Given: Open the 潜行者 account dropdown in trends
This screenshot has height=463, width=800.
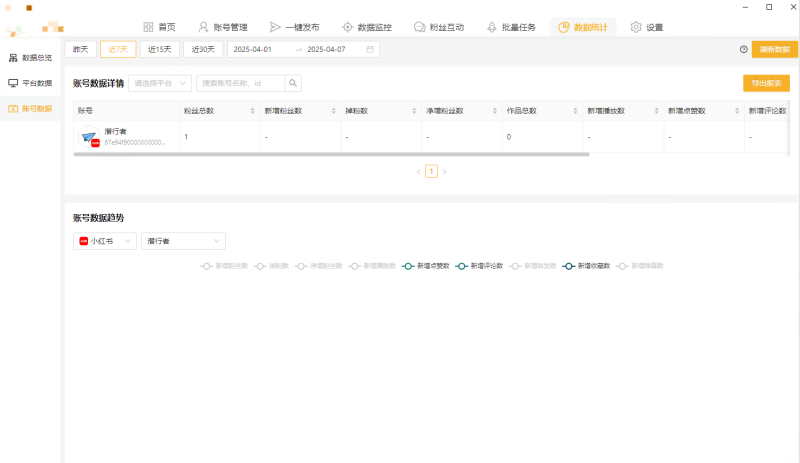Looking at the screenshot, I should click(183, 241).
